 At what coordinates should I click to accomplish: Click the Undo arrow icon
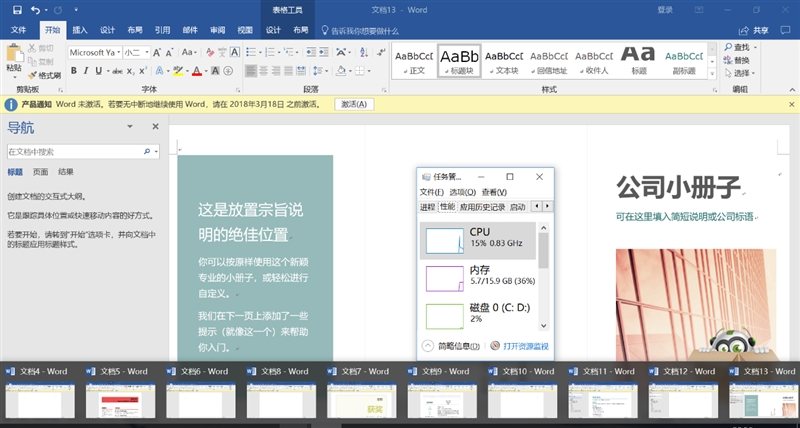34,9
